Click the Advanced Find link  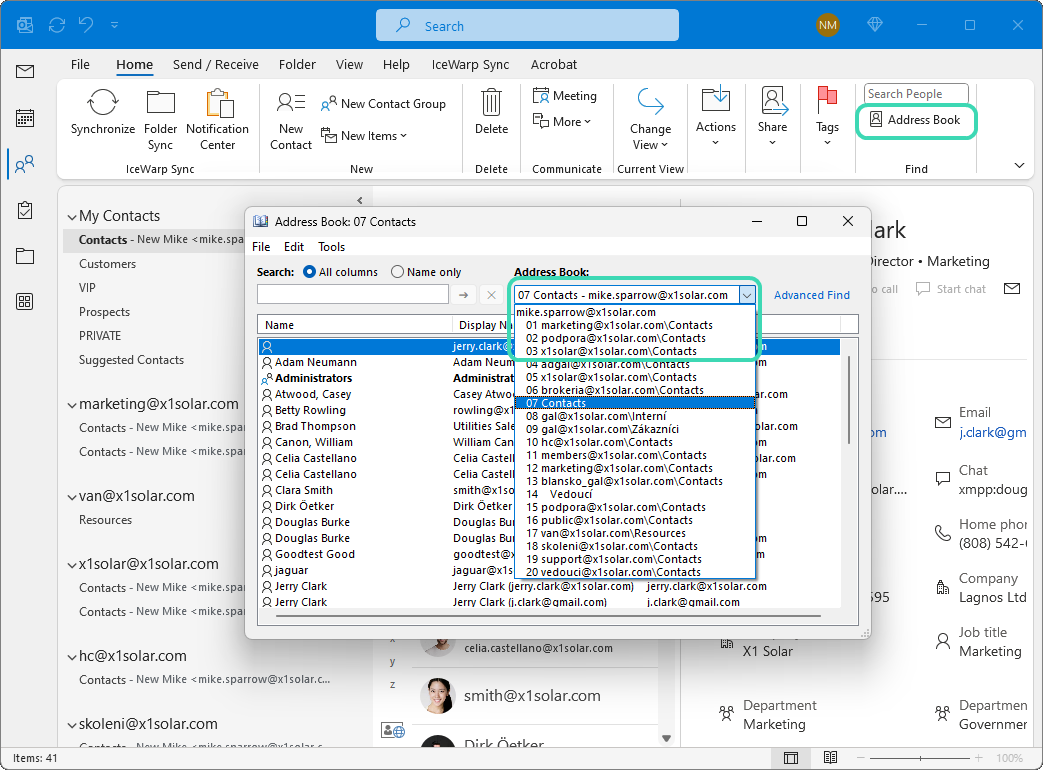pos(811,295)
